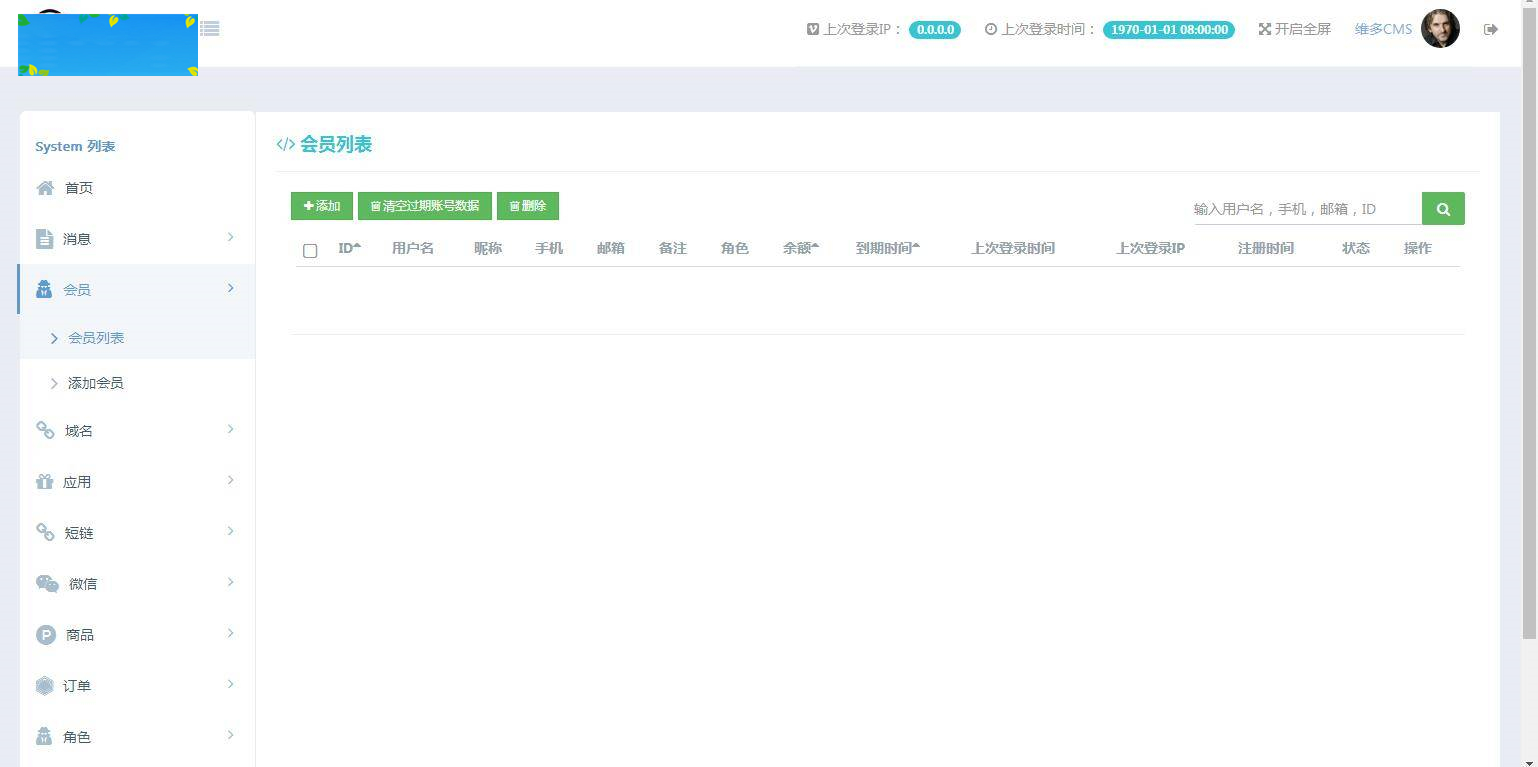Expand the 短链 (Short Links) menu chevron
Screen dimensions: 1538x767
(231, 532)
